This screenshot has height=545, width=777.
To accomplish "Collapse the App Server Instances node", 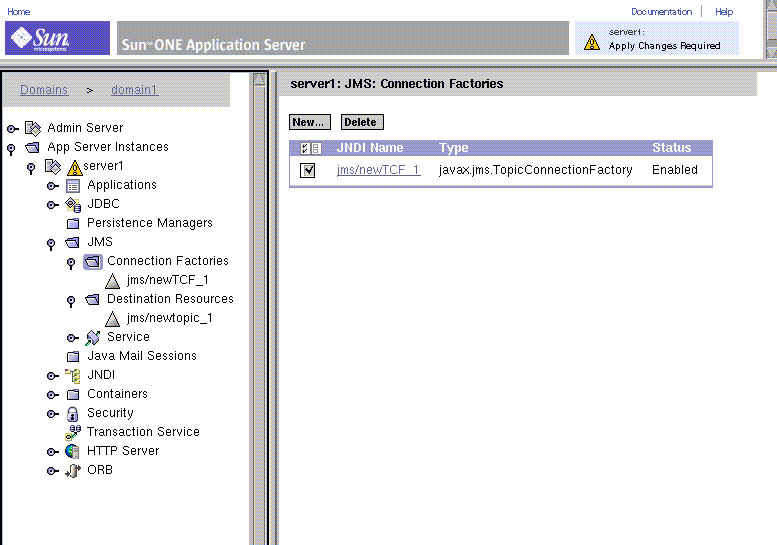I will tap(11, 149).
